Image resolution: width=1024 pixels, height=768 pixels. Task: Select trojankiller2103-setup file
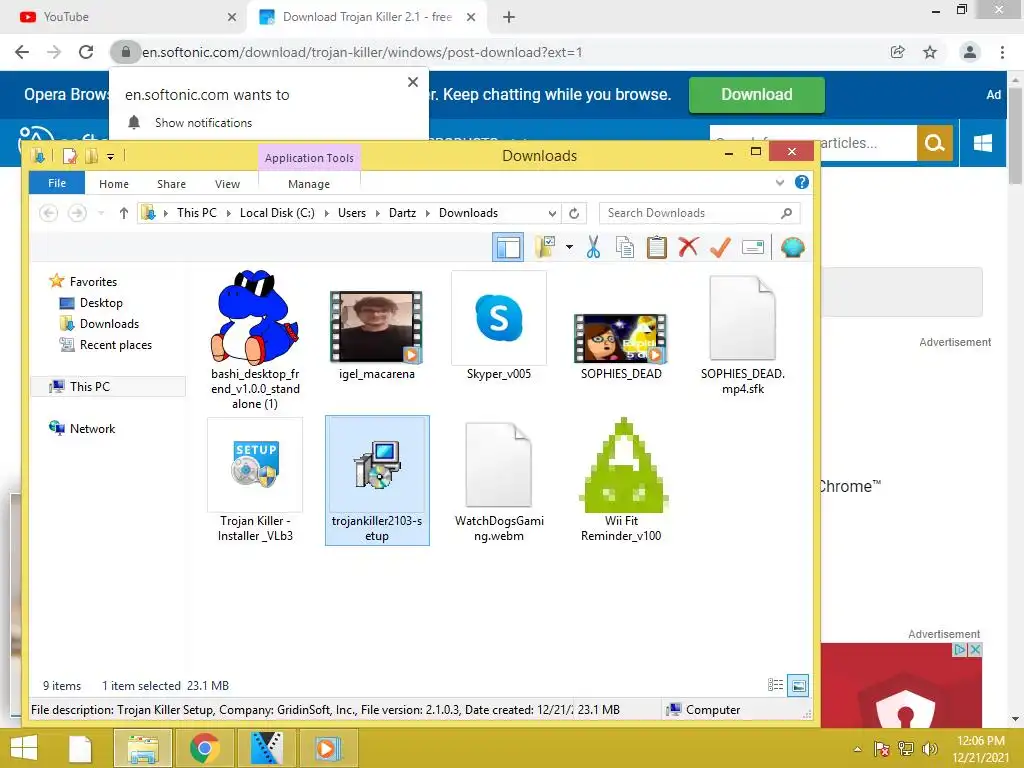point(377,480)
